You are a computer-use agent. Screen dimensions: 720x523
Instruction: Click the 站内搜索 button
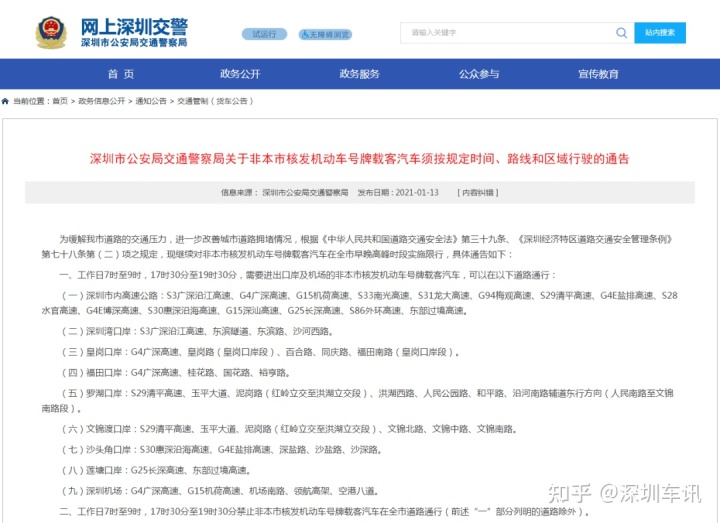[660, 33]
